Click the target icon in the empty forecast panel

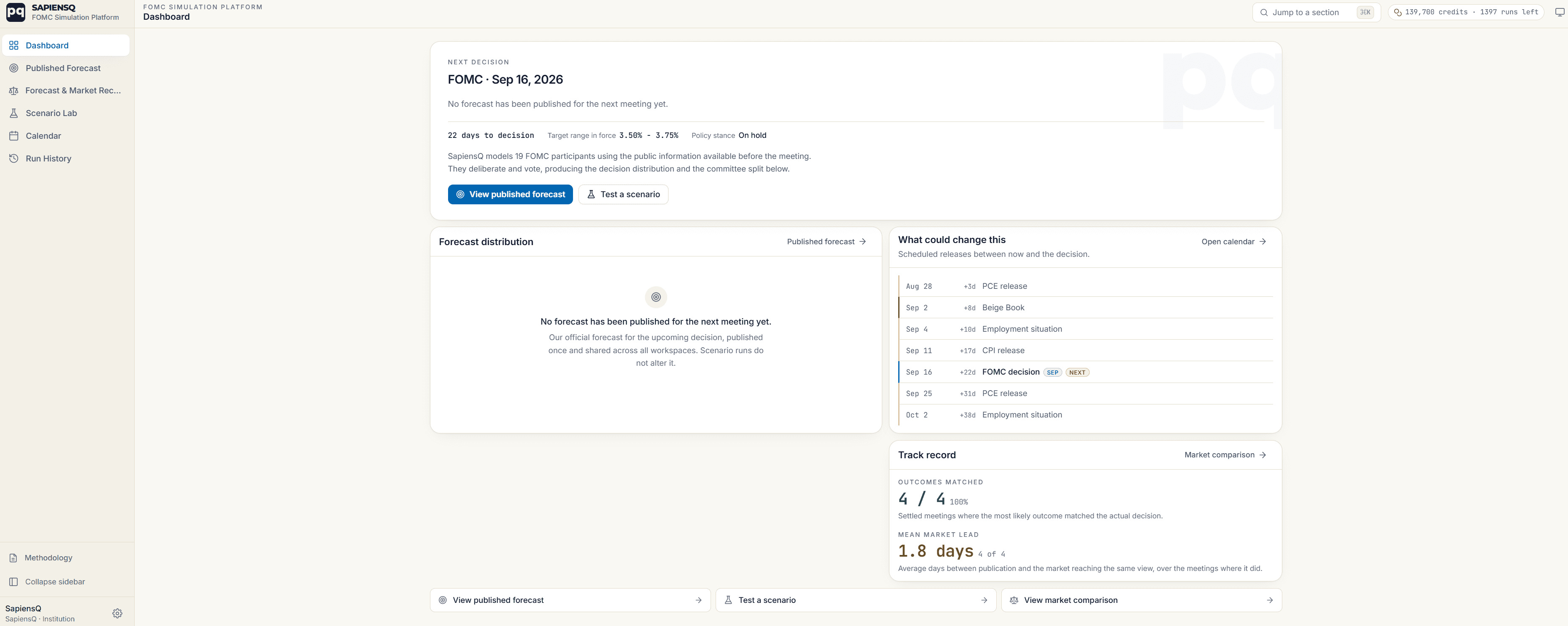[x=655, y=297]
